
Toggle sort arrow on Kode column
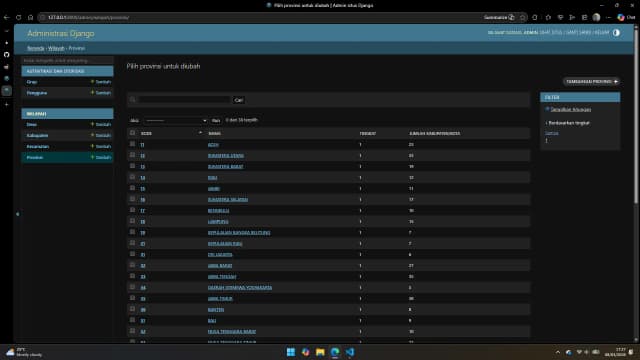200,133
